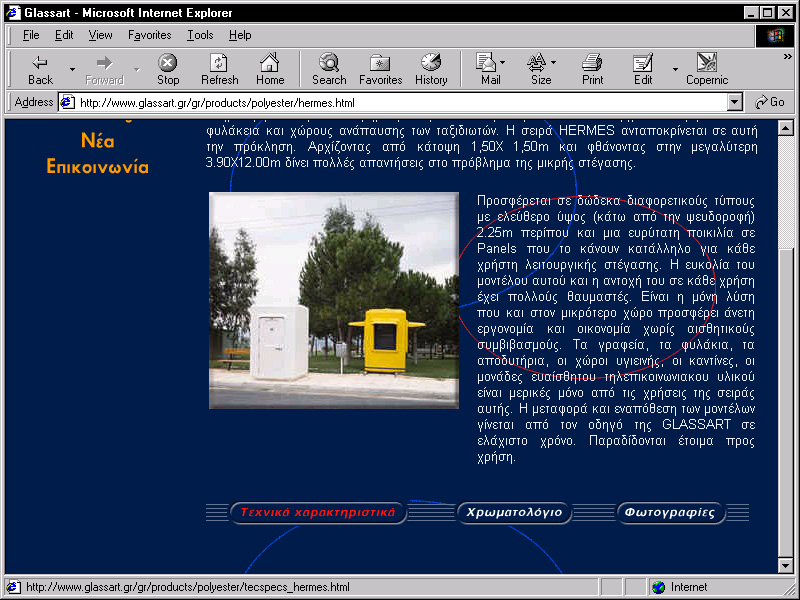Click the Επικοινωνία sidebar link
Screen dimensions: 800x600
point(97,167)
